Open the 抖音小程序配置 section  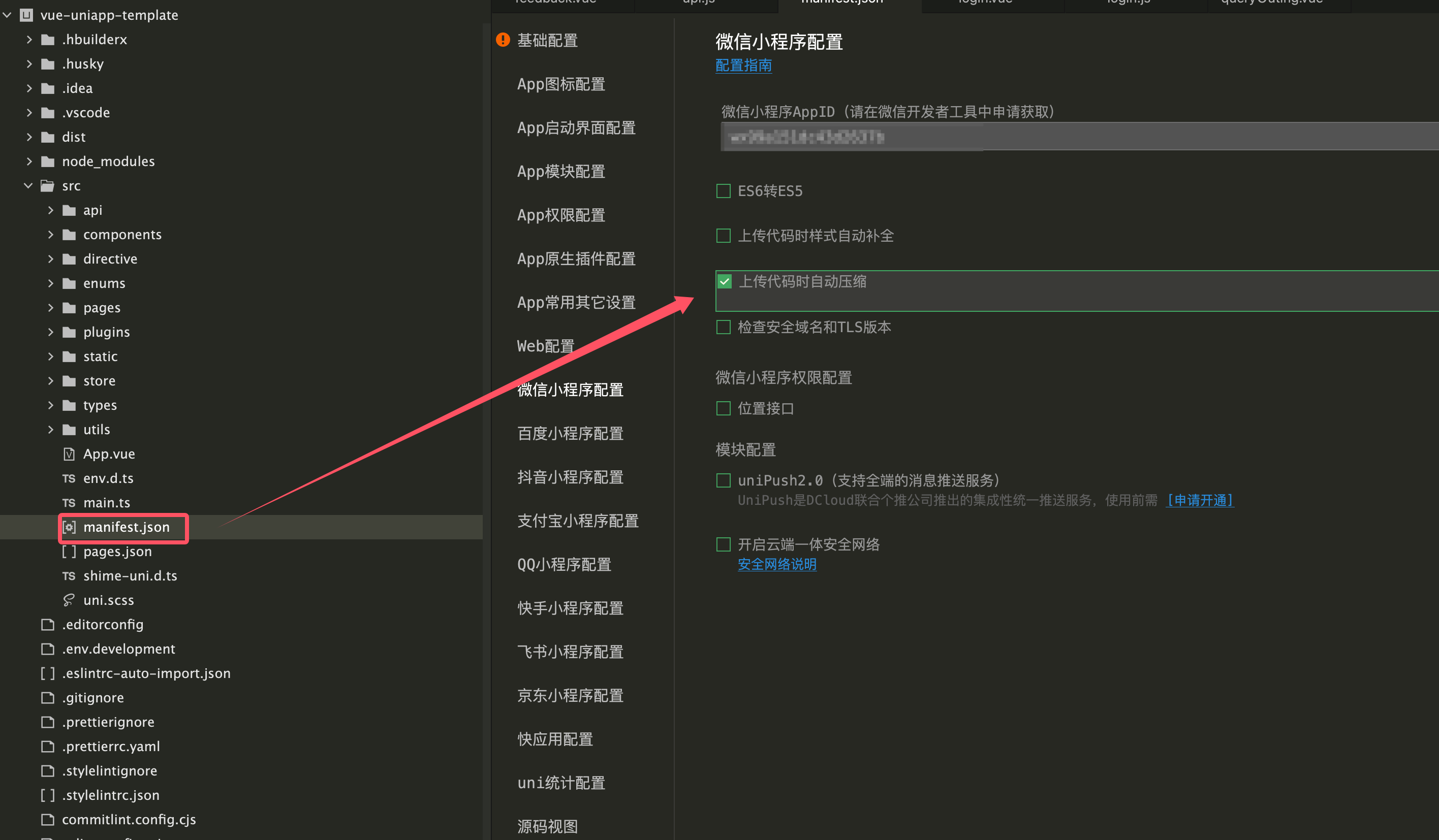point(570,477)
